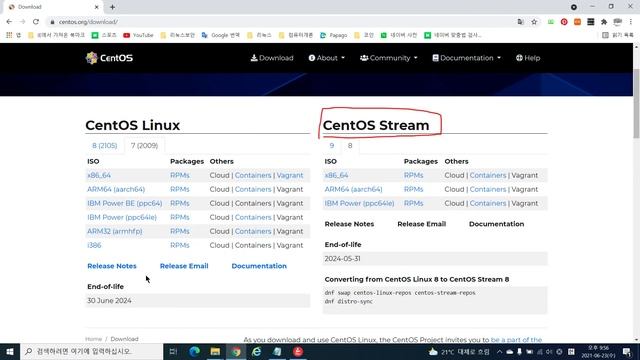Click the red Pinterest extension icon
Screen dimensions: 640x360
click(x=564, y=22)
